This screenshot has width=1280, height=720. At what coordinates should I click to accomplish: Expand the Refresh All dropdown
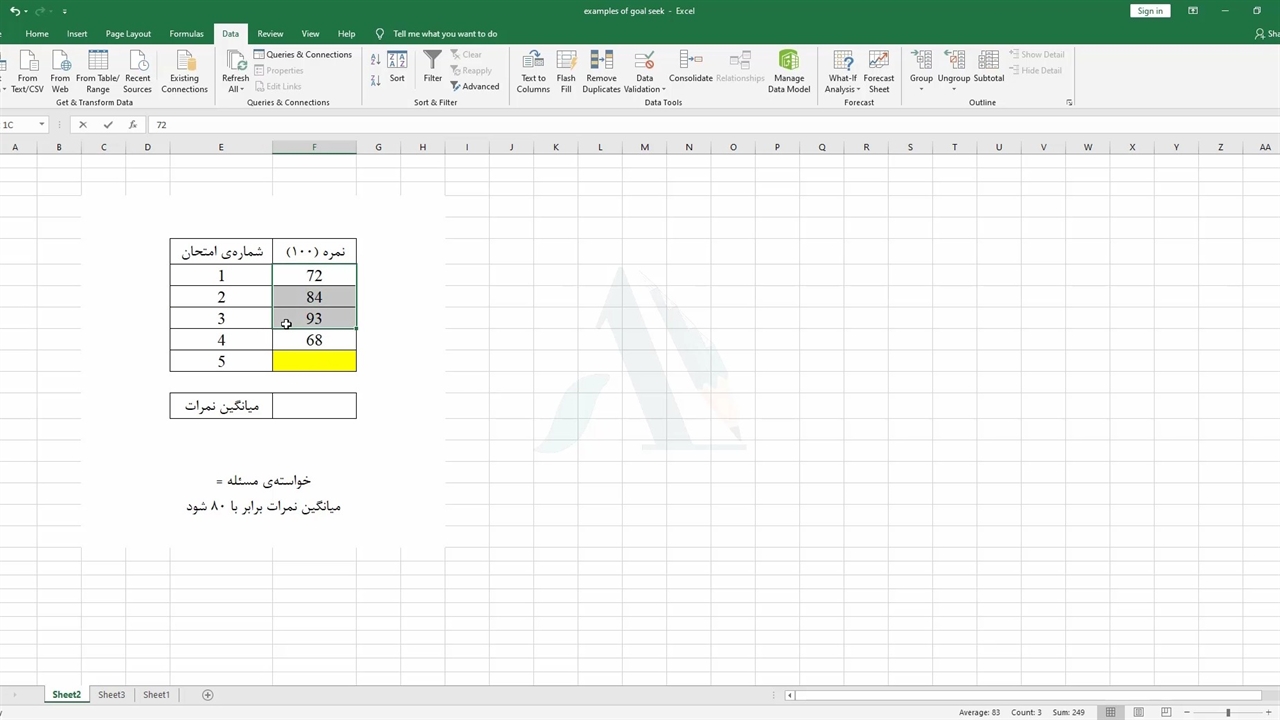pyautogui.click(x=235, y=89)
